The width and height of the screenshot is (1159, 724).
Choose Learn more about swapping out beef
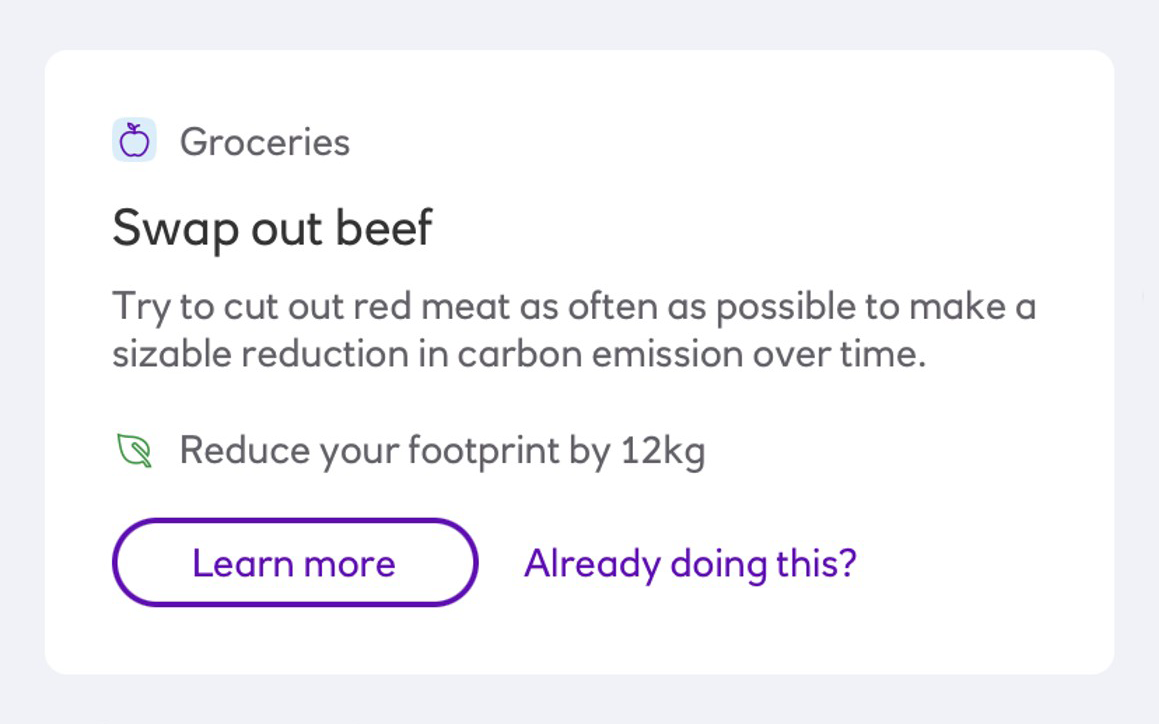coord(295,563)
